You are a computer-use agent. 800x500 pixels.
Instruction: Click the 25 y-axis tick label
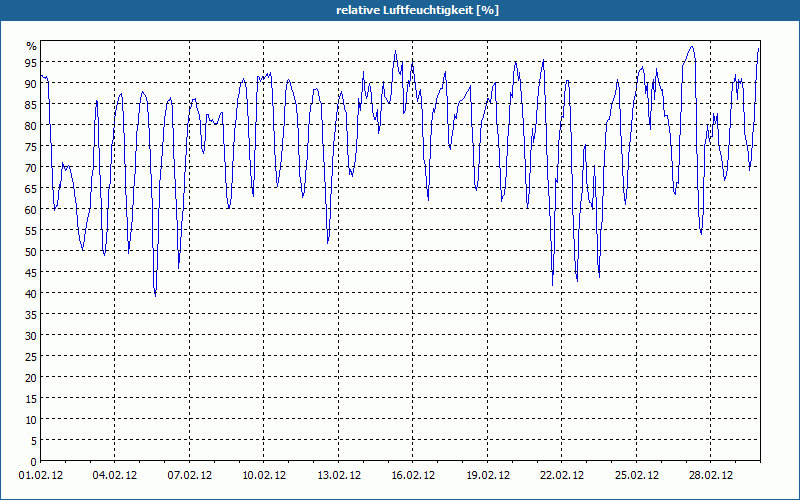tap(31, 357)
